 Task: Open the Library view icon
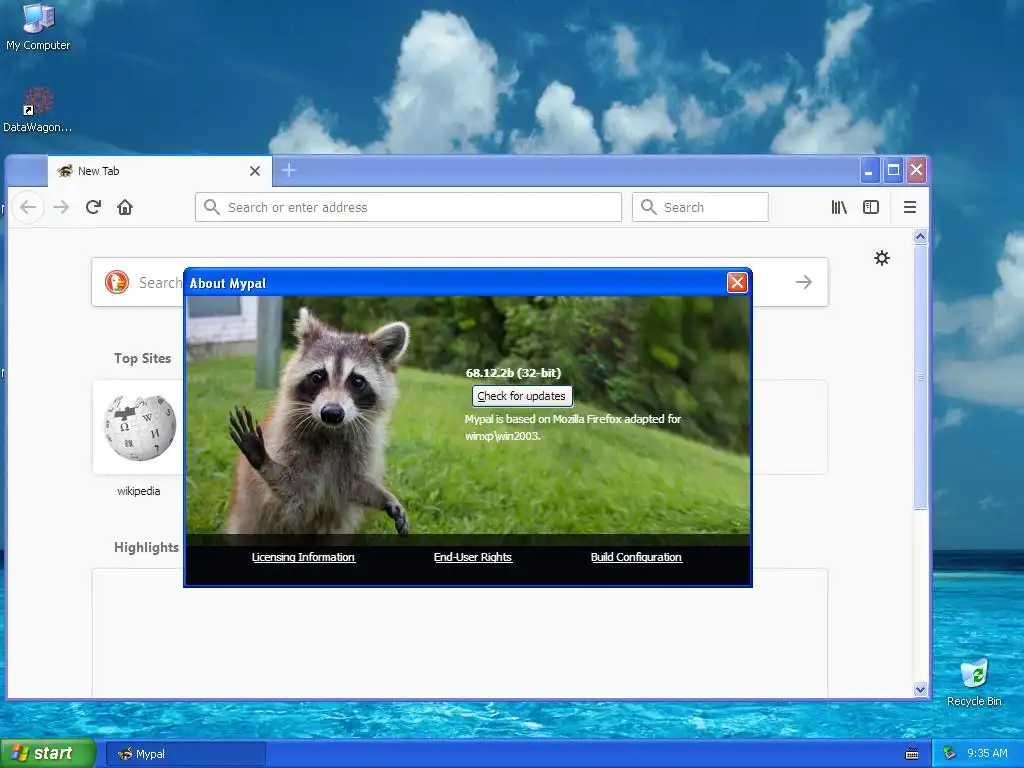point(839,207)
